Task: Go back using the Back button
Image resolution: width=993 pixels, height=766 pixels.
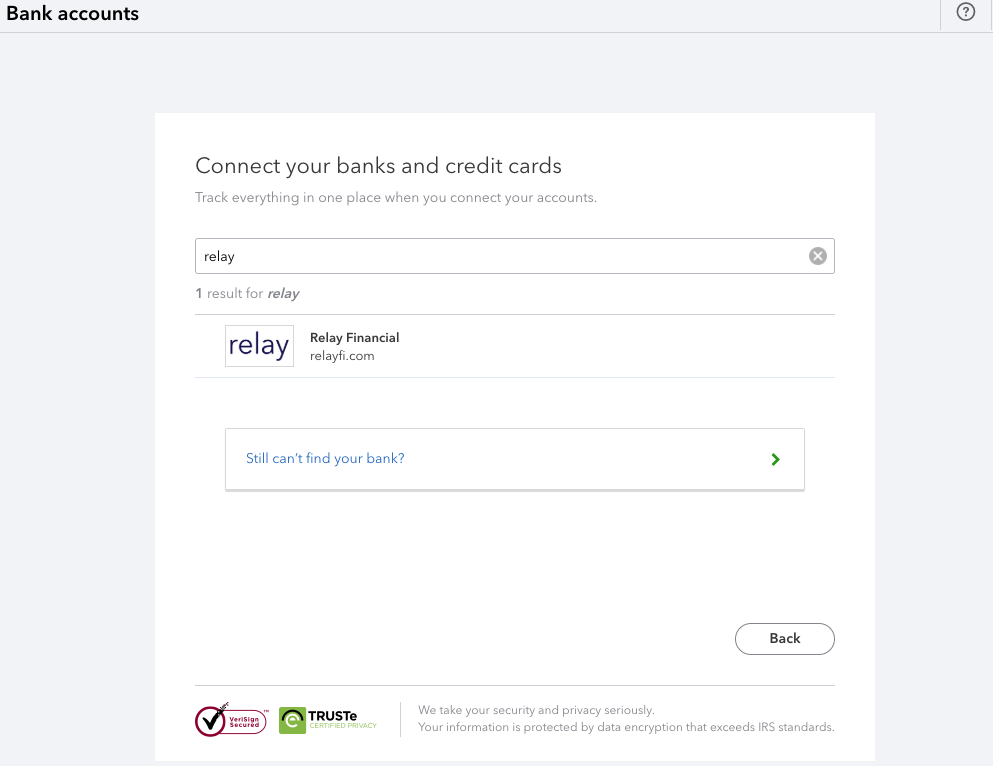Action: click(785, 639)
